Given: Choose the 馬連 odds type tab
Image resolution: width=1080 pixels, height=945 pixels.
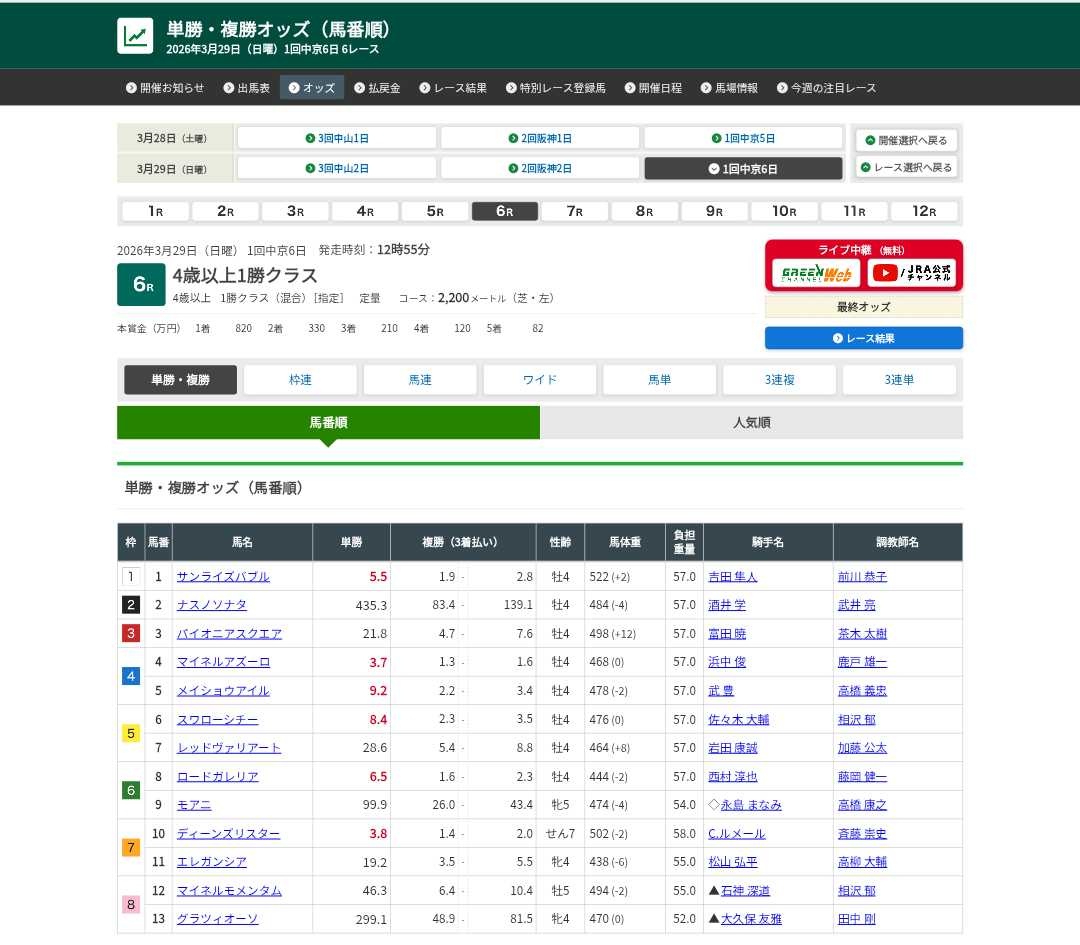Looking at the screenshot, I should pyautogui.click(x=420, y=380).
